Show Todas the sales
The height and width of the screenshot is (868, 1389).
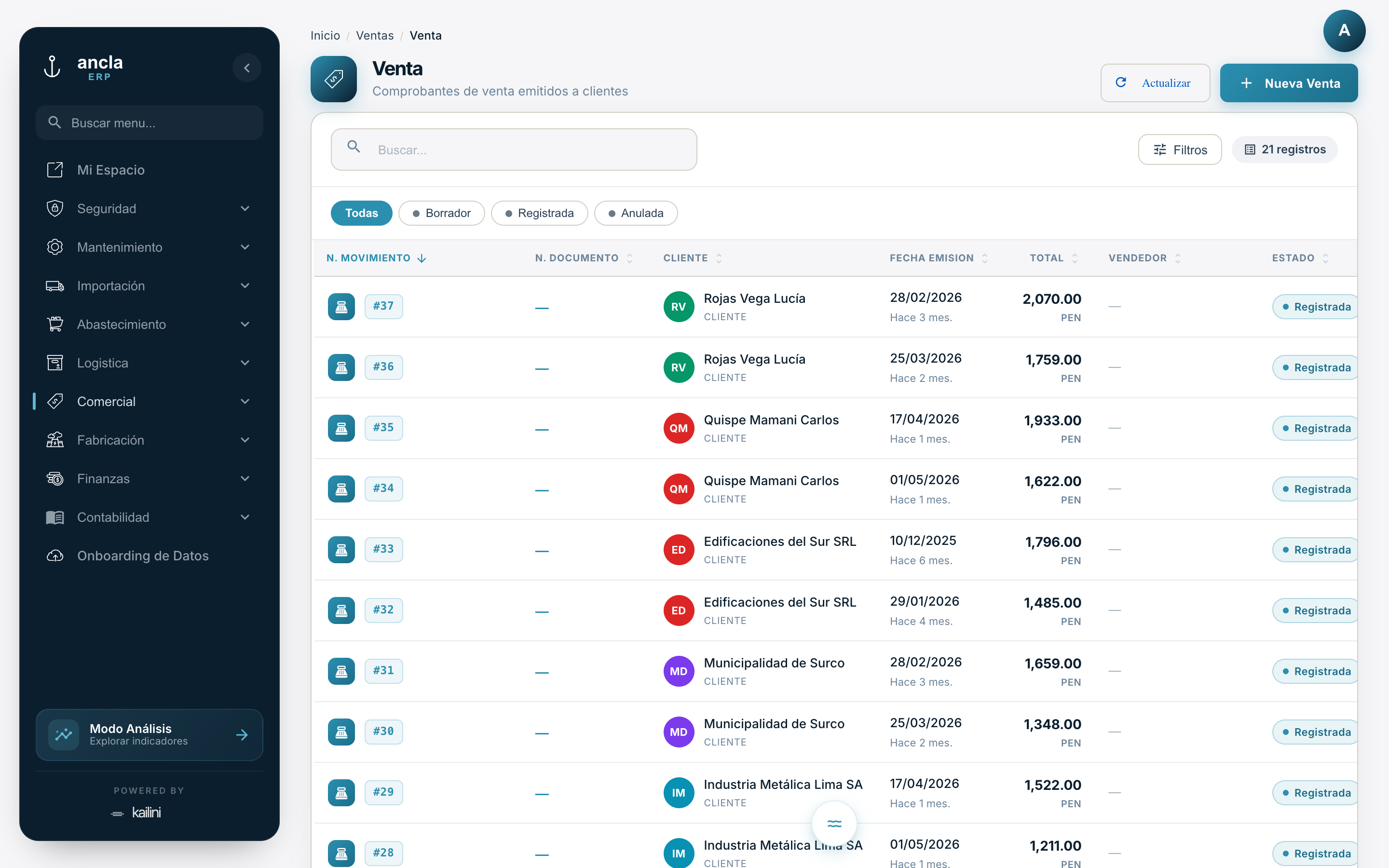pyautogui.click(x=361, y=213)
